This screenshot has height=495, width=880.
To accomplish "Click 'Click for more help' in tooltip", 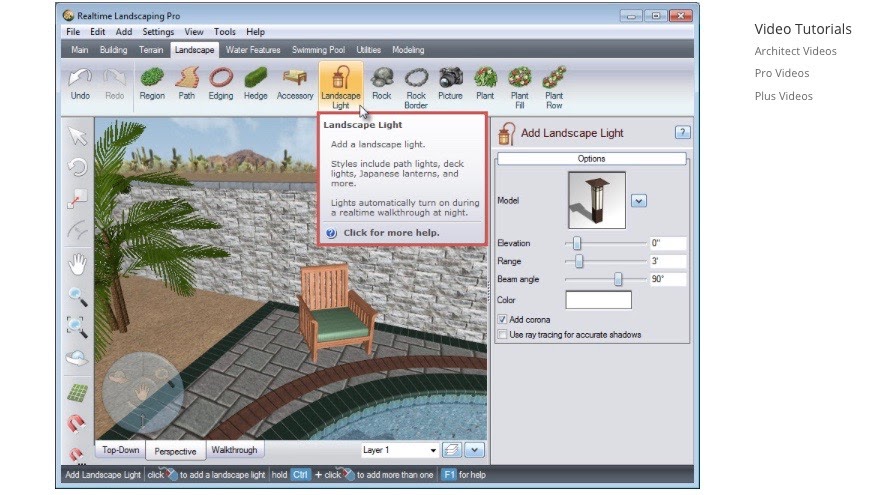I will pyautogui.click(x=391, y=233).
